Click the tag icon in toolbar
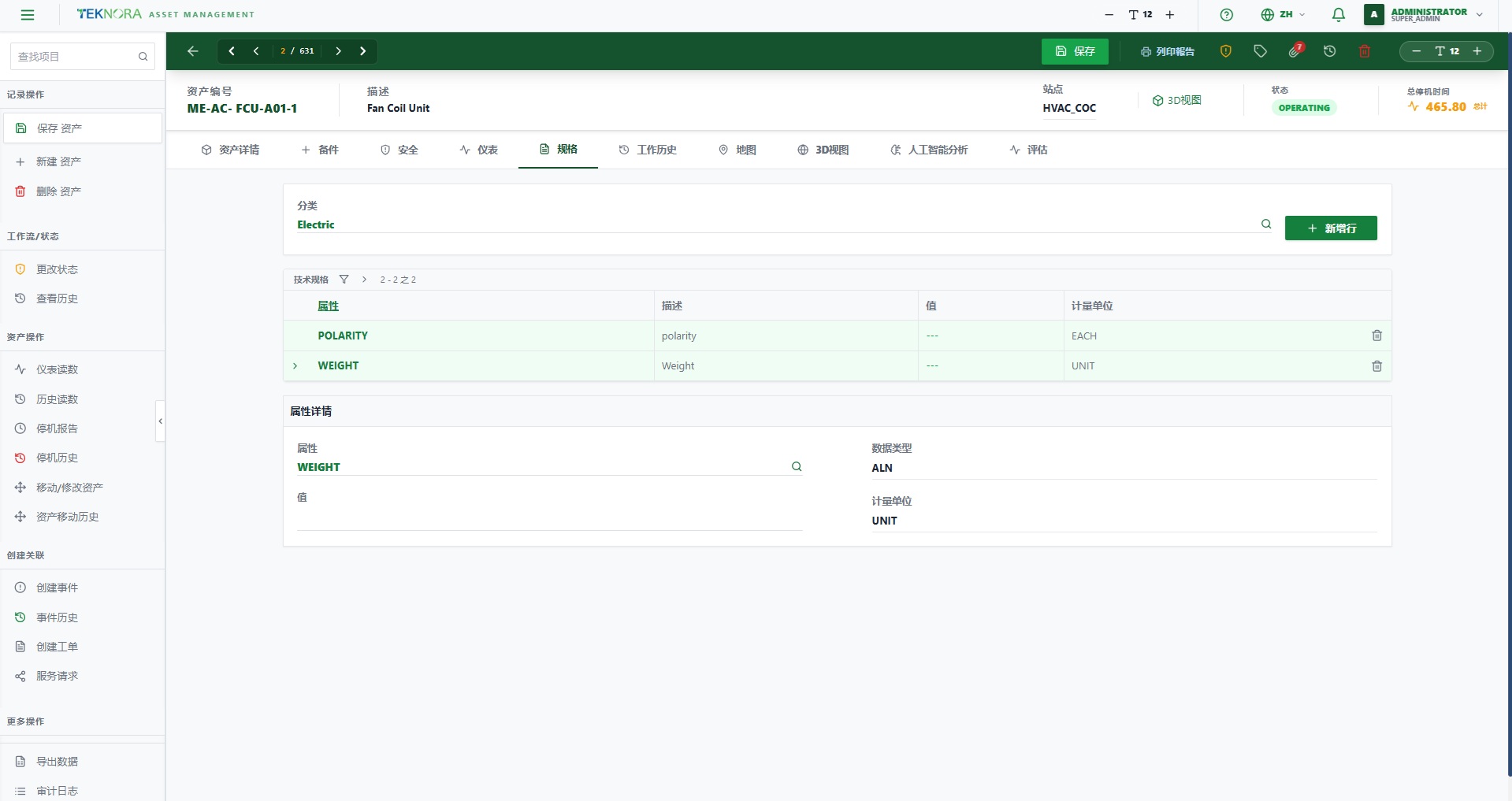Image resolution: width=1512 pixels, height=801 pixels. [1261, 51]
